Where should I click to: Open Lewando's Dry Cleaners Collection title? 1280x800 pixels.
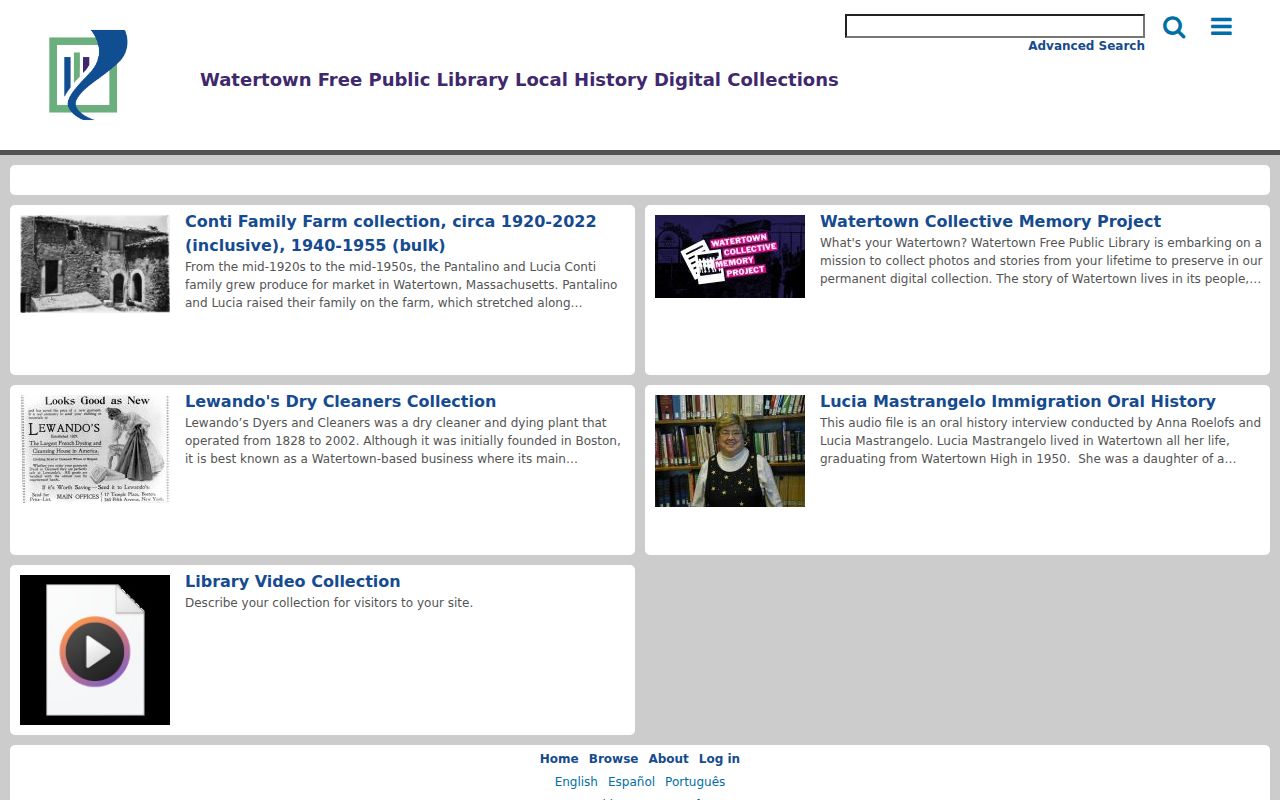(340, 401)
